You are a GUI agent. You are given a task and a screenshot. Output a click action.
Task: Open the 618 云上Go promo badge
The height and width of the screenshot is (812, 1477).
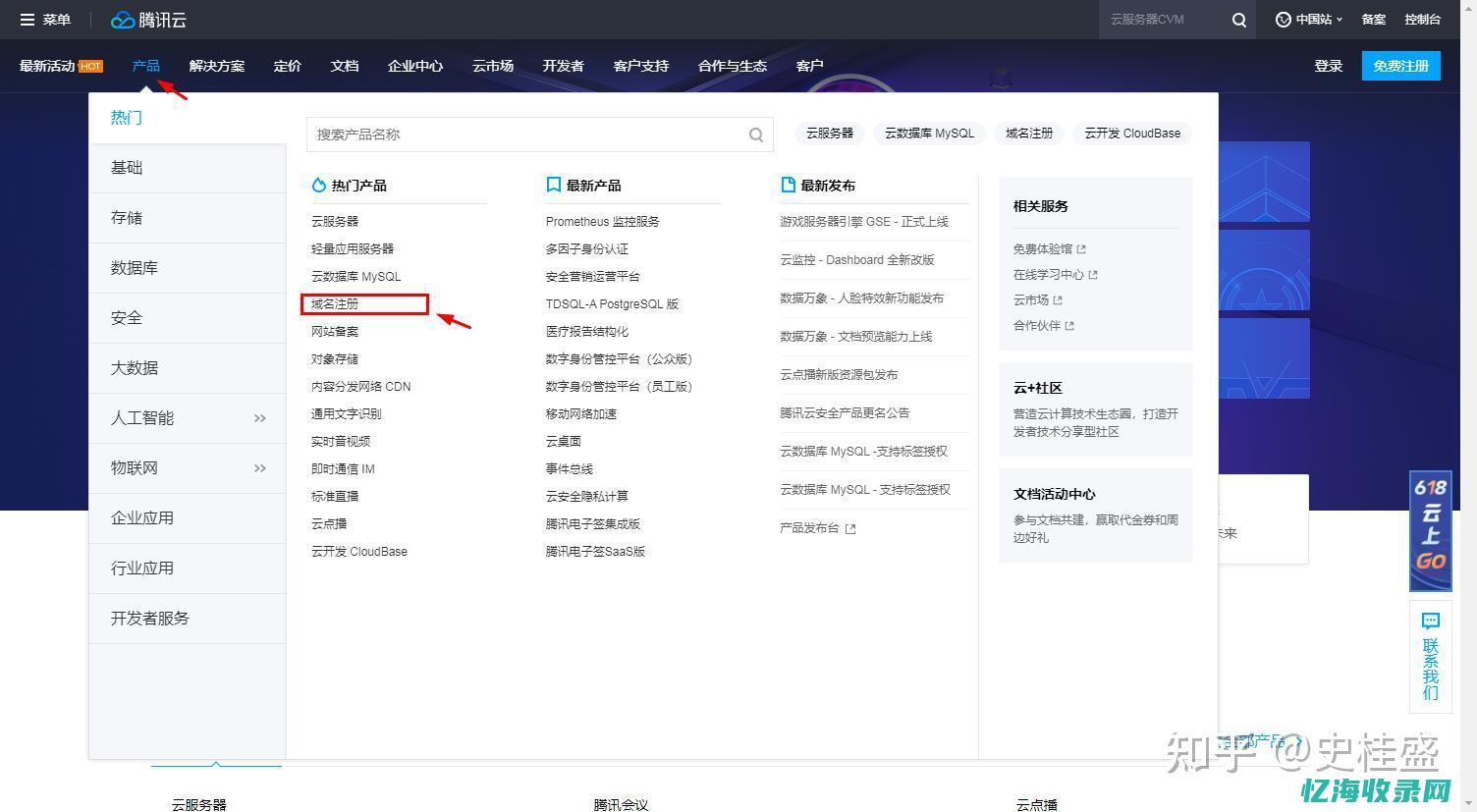[x=1431, y=531]
